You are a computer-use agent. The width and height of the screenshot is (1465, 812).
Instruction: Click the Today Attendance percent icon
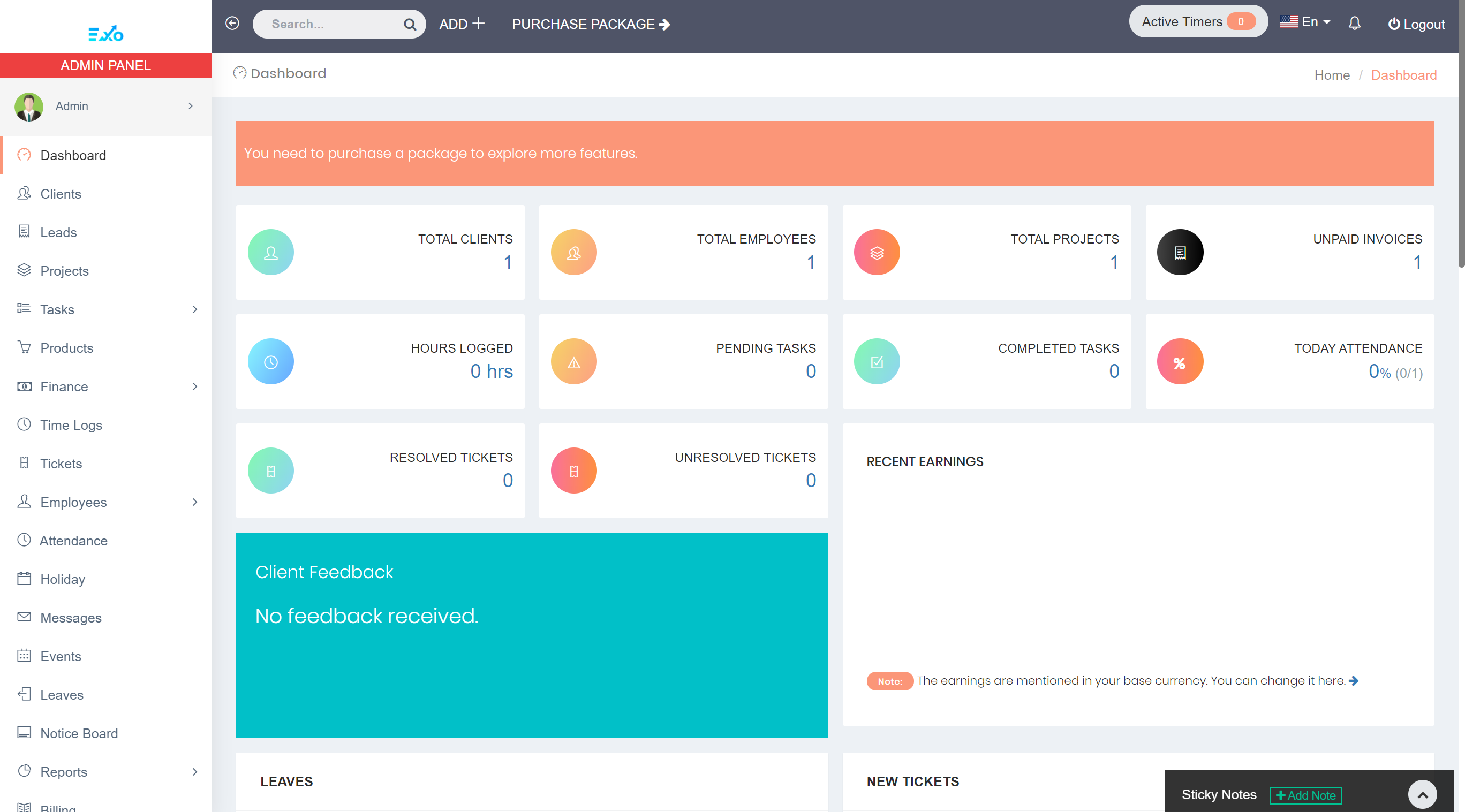[1180, 361]
